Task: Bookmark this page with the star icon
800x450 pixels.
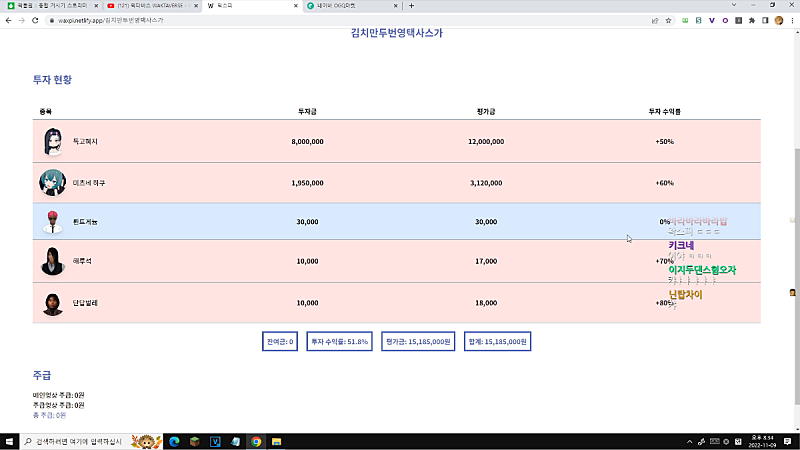Action: tap(668, 20)
